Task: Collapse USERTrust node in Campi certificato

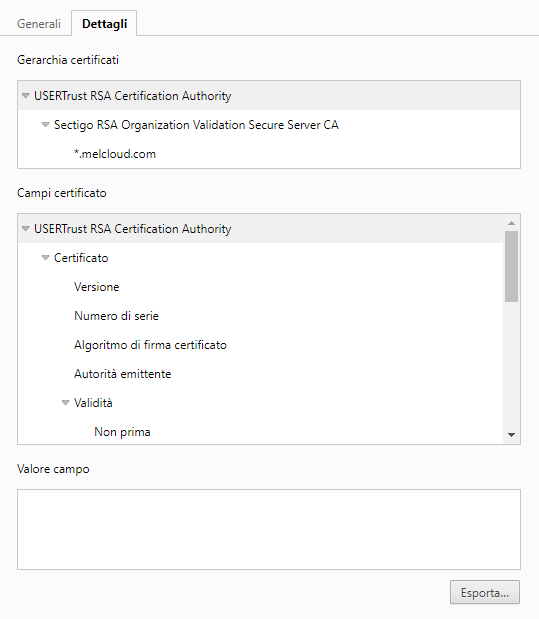Action: [26, 229]
